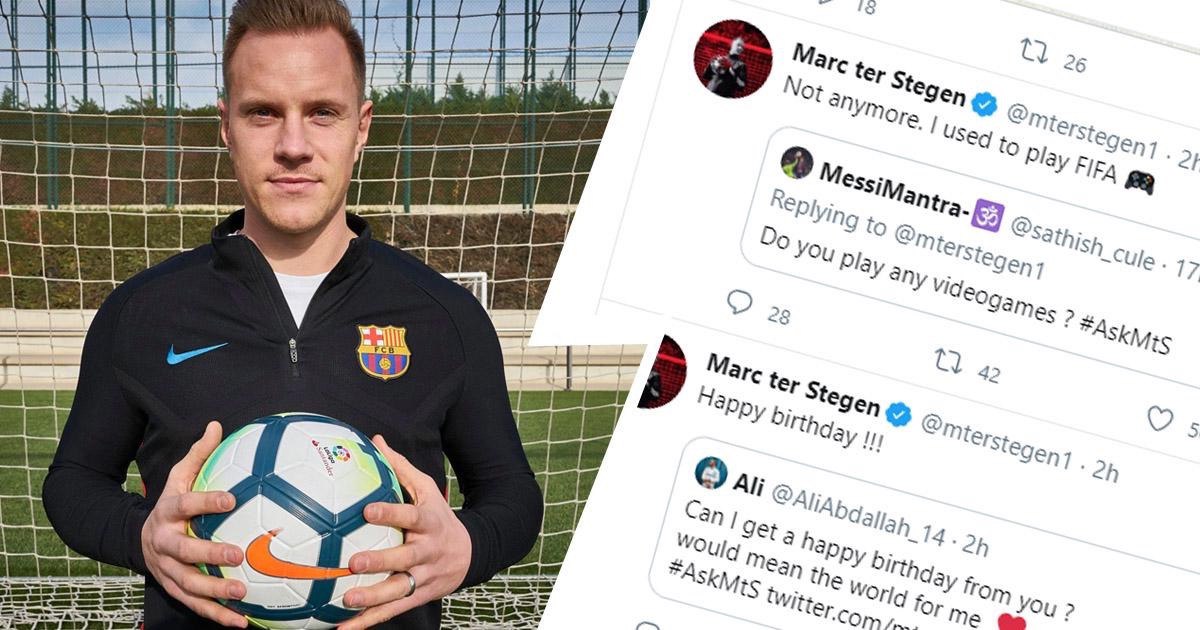Open Marc ter Stegen's top profile avatar

pos(733,58)
